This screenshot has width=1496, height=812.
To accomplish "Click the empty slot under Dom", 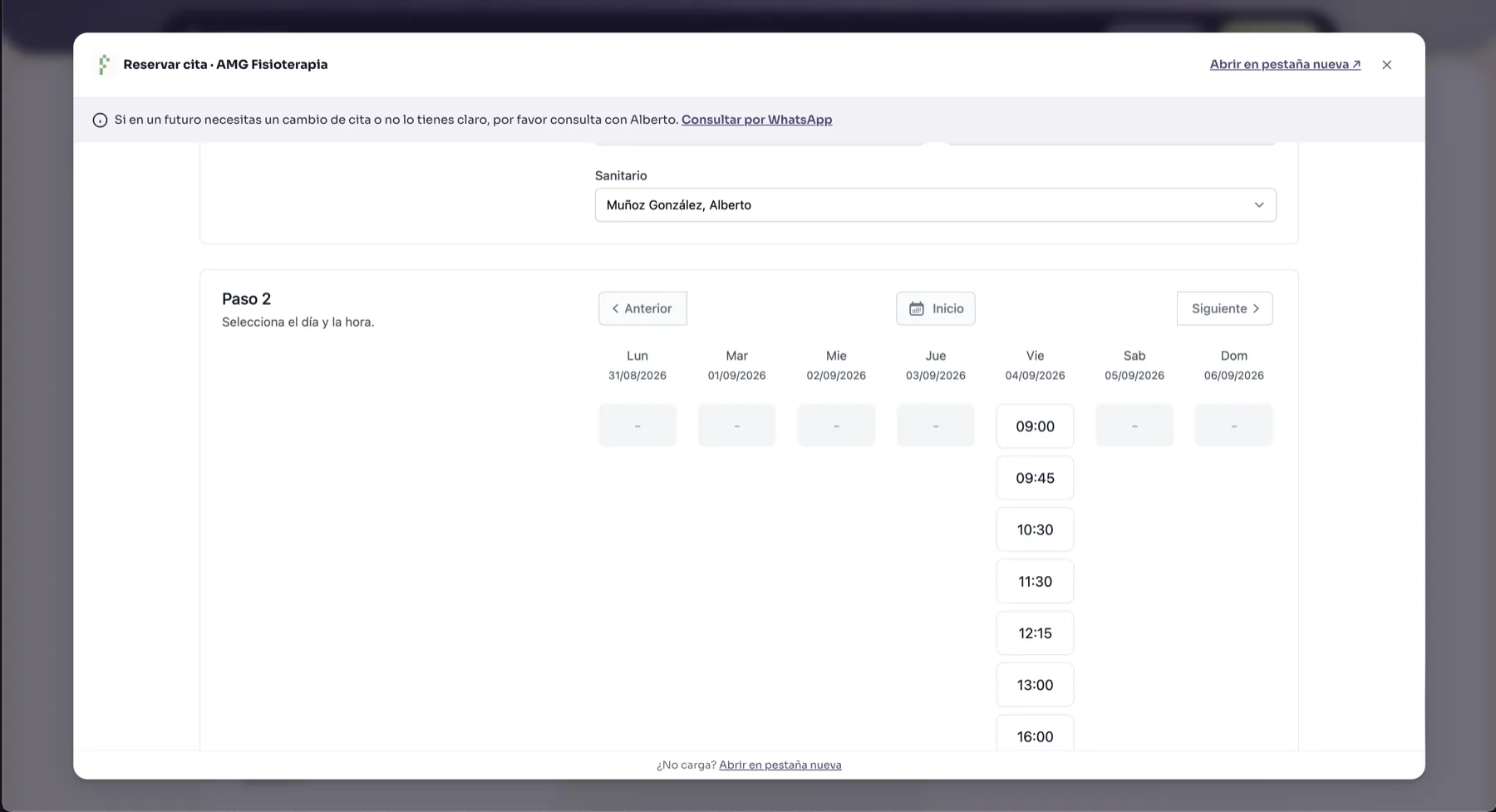I will (x=1234, y=426).
